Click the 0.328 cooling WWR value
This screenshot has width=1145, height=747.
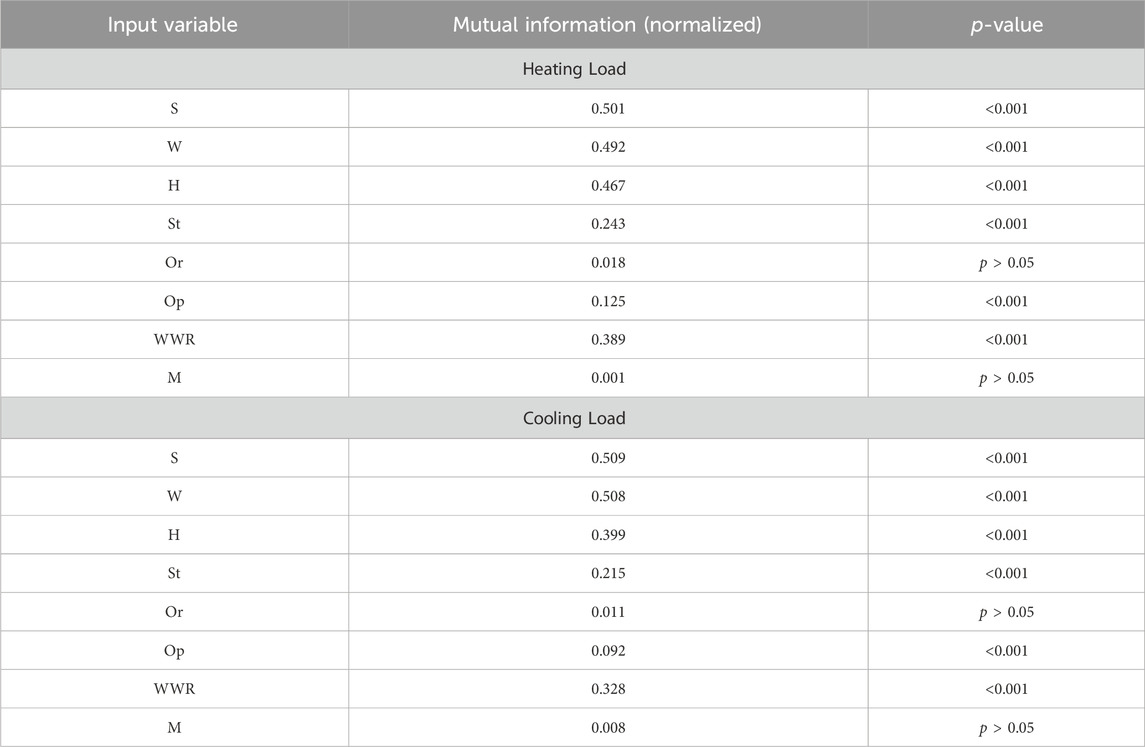tap(608, 689)
